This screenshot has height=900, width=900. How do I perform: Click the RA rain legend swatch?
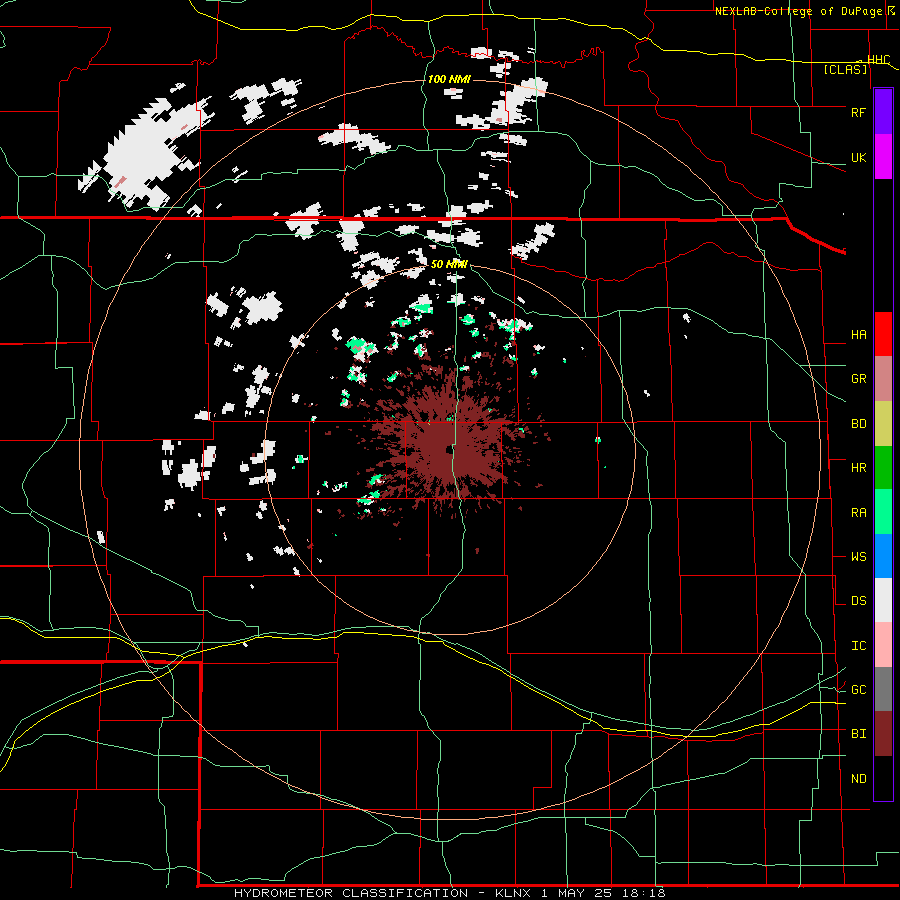pos(883,511)
